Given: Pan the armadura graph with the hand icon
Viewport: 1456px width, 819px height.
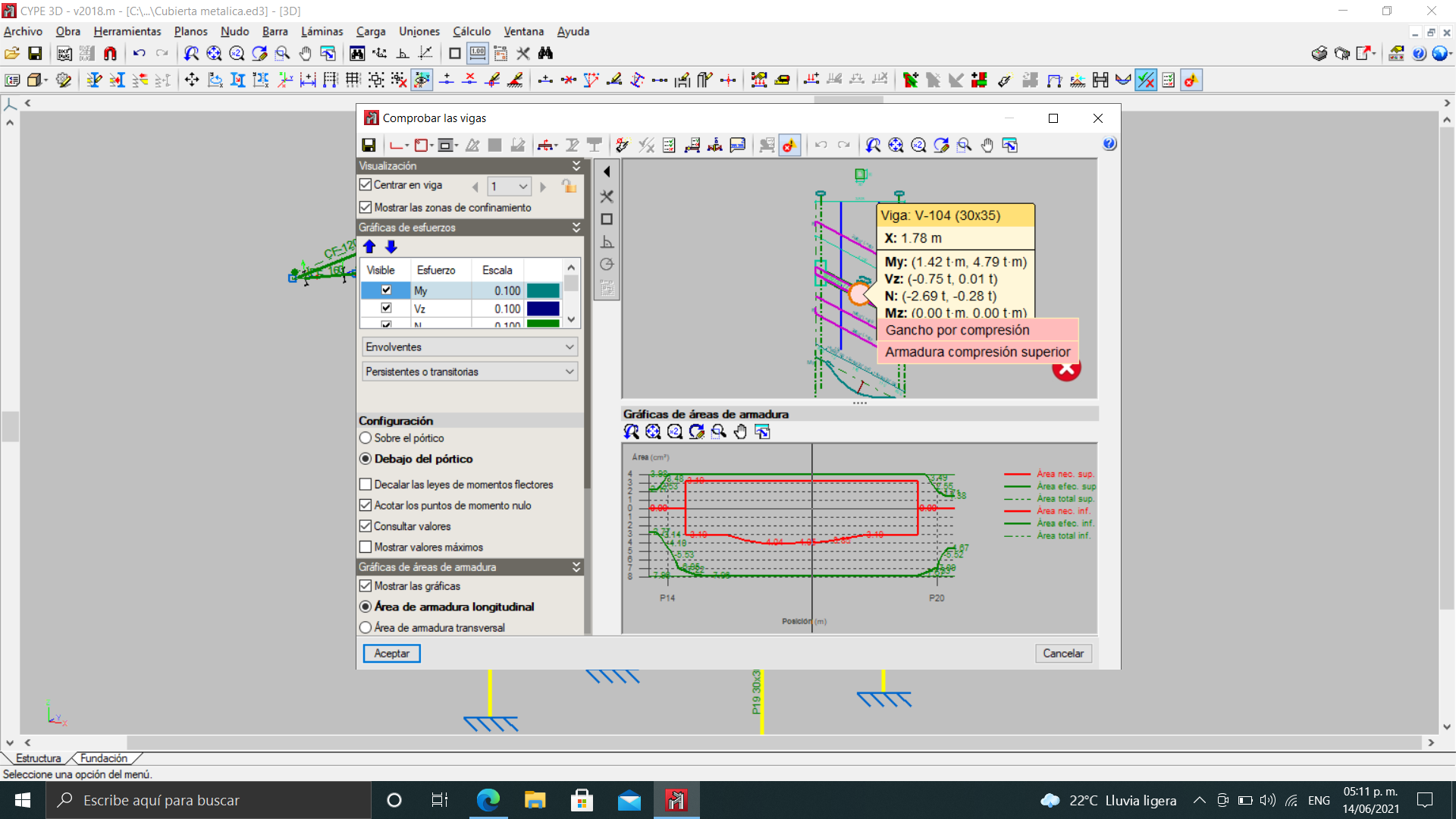Looking at the screenshot, I should (740, 431).
